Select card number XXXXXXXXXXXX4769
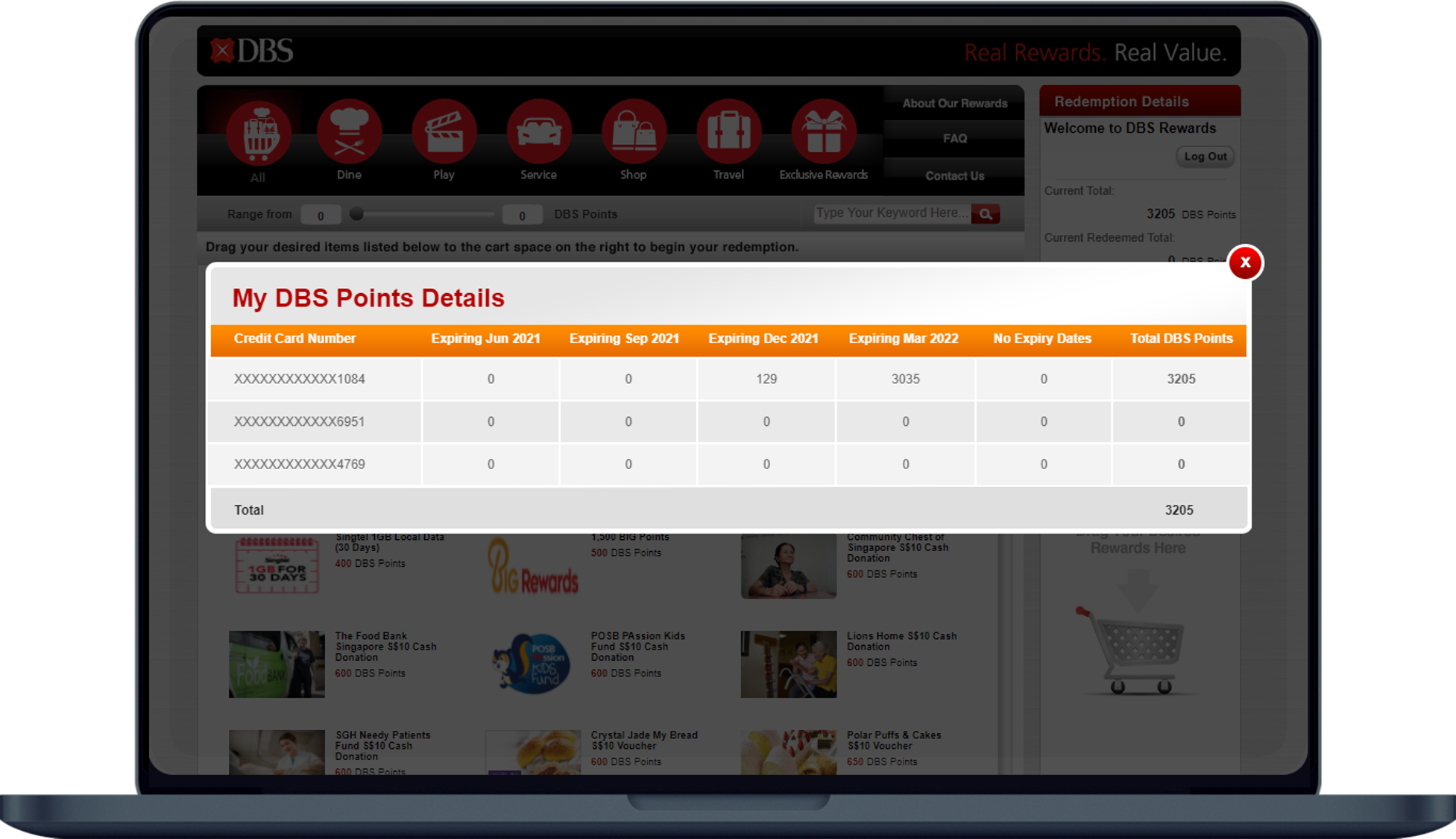 pyautogui.click(x=300, y=464)
